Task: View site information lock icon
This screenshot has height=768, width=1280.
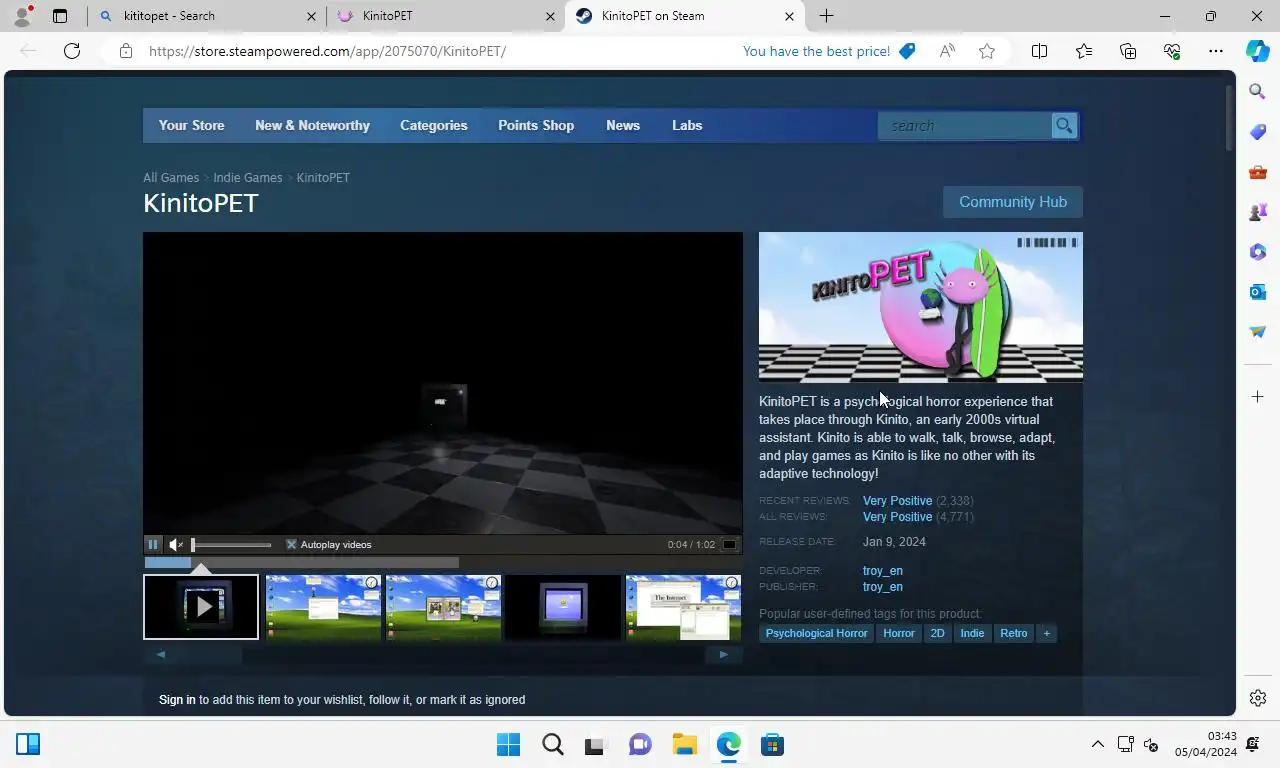Action: tap(126, 51)
